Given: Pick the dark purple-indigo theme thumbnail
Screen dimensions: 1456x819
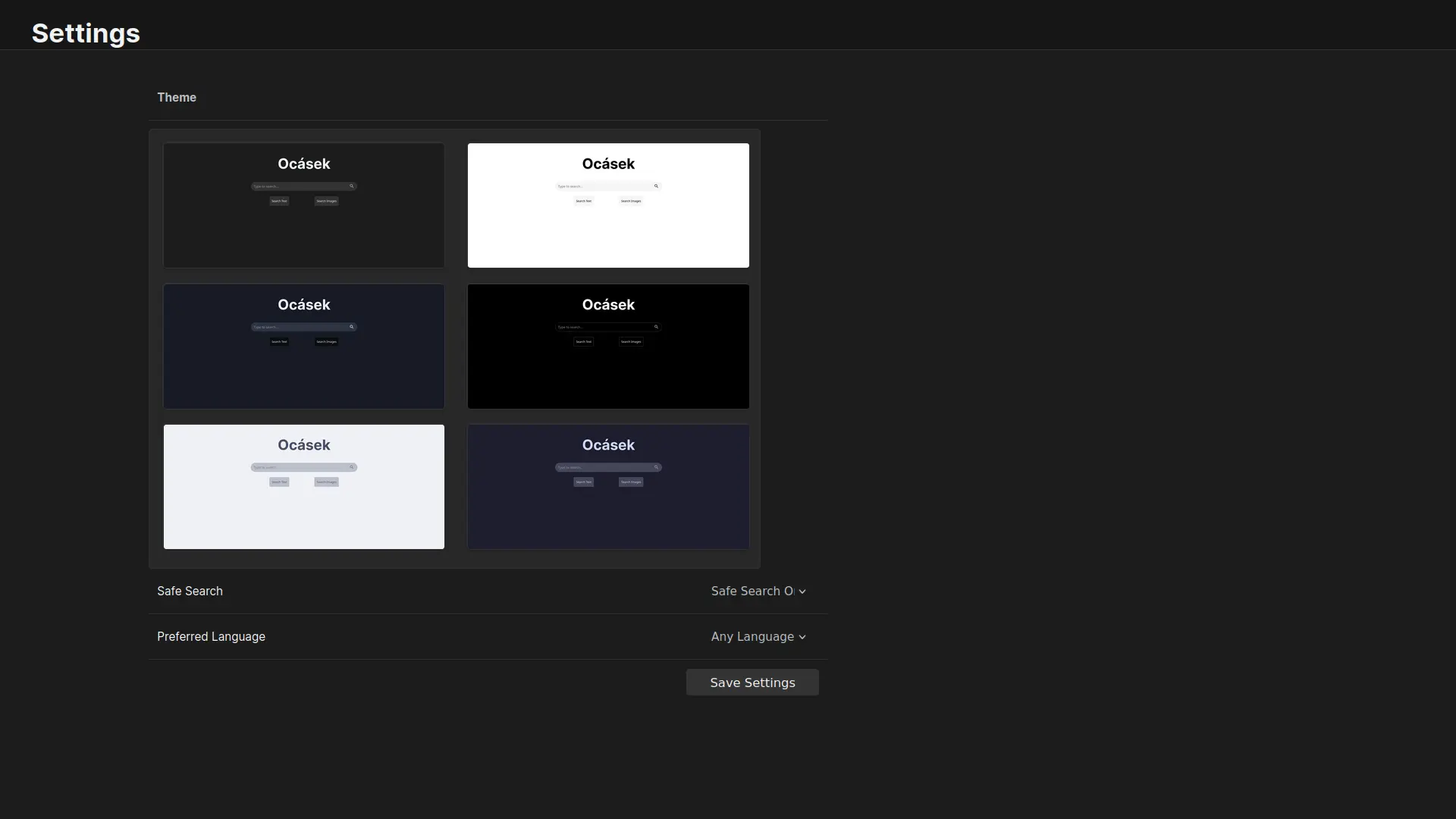Looking at the screenshot, I should click(608, 487).
